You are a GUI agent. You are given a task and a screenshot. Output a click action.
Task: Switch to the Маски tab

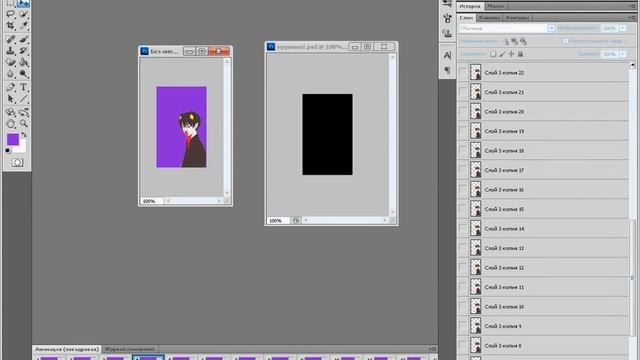coord(496,6)
